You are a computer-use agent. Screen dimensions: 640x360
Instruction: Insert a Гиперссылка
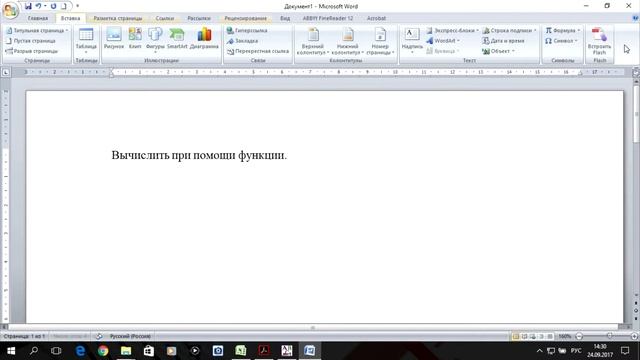[x=247, y=31]
